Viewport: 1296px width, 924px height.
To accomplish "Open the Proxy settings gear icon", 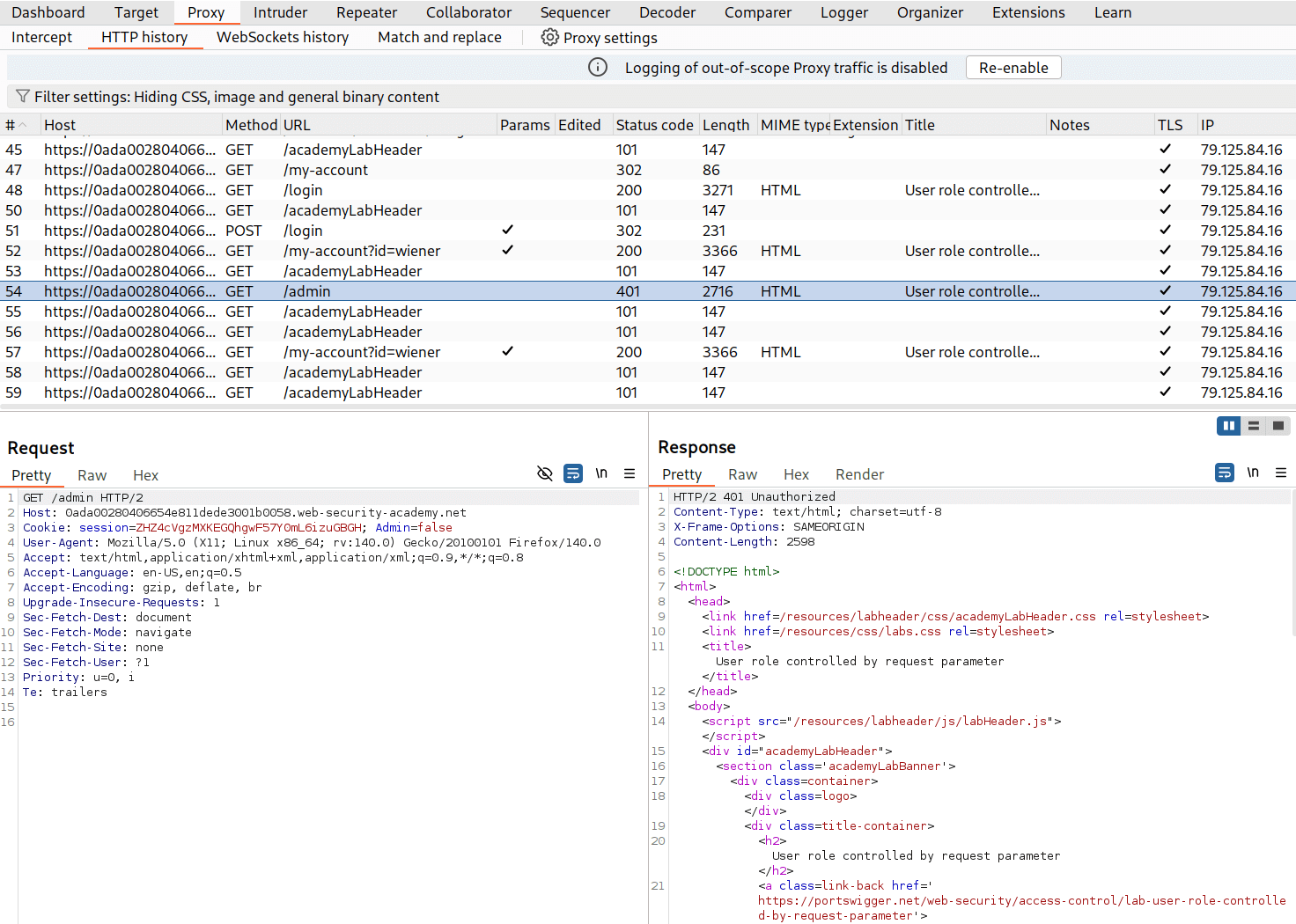I will pos(549,37).
